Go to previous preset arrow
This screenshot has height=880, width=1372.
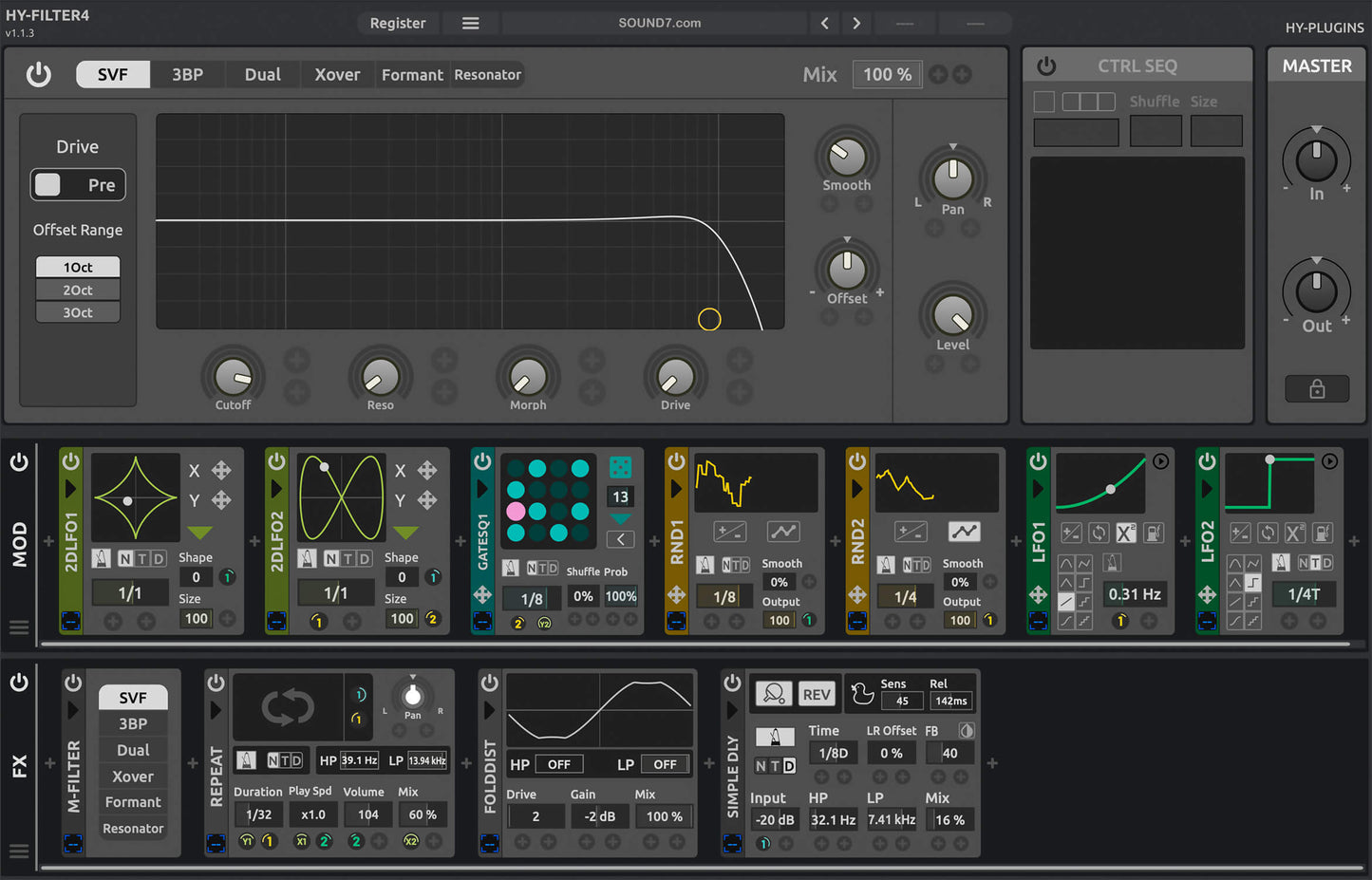click(824, 23)
